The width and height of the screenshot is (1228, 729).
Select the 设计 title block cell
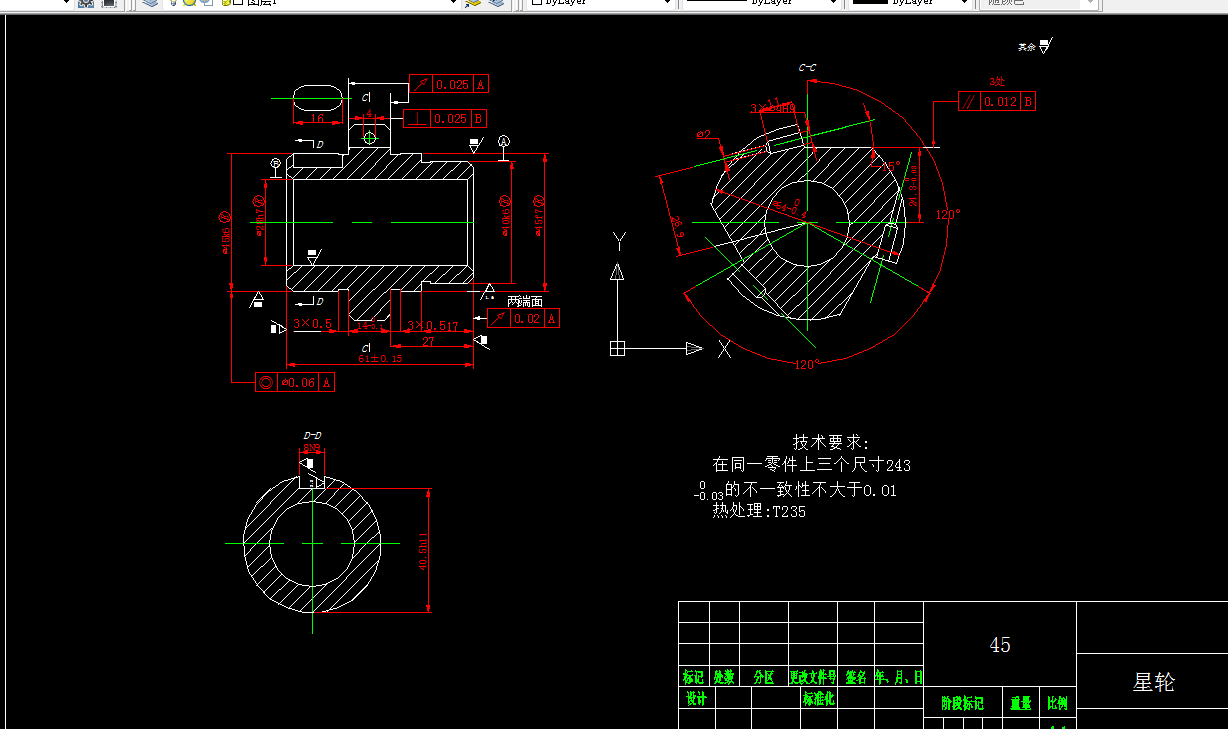(697, 699)
